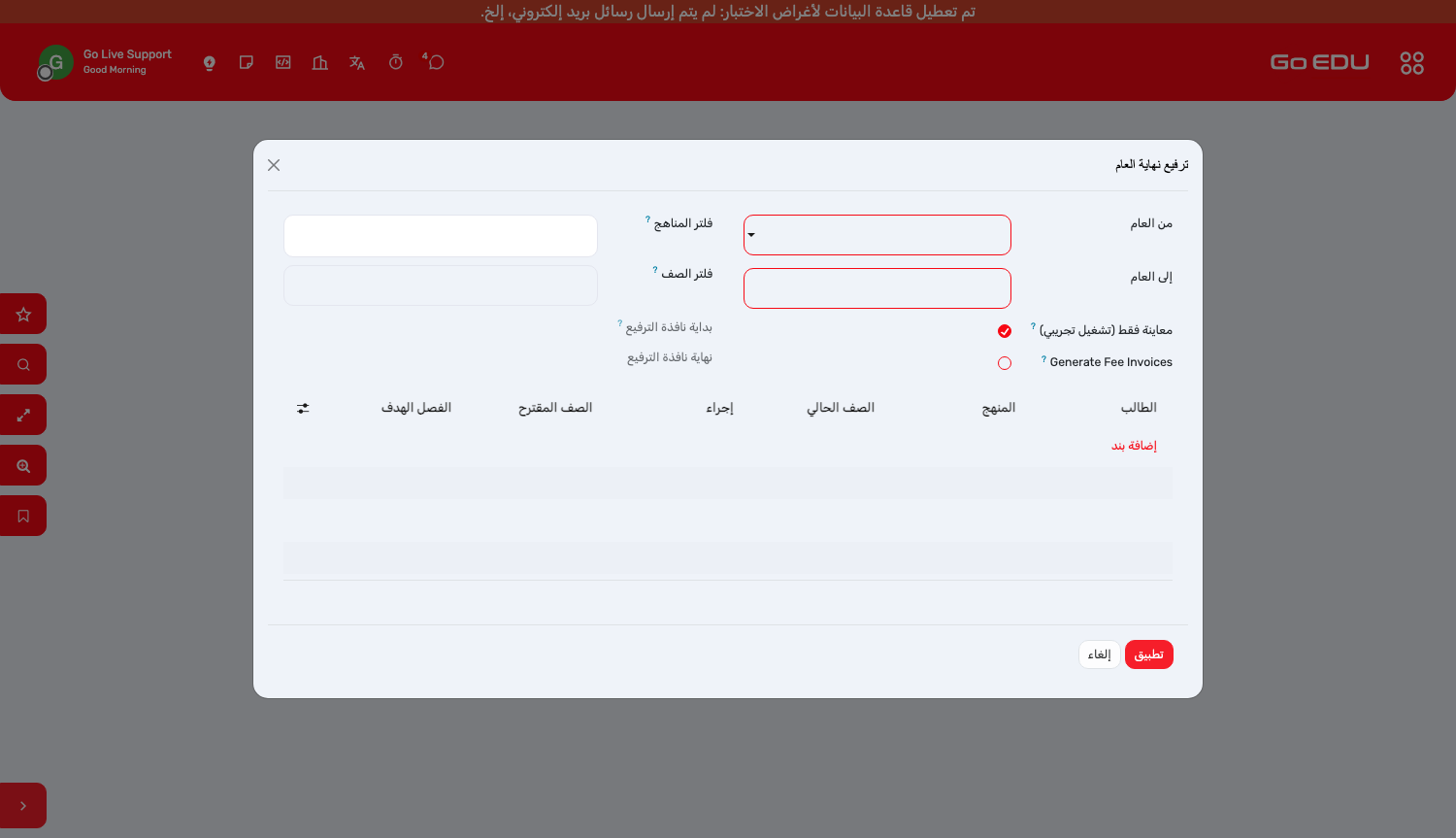Click the الصف الحالي column header
This screenshot has height=838, width=1456.
click(841, 408)
